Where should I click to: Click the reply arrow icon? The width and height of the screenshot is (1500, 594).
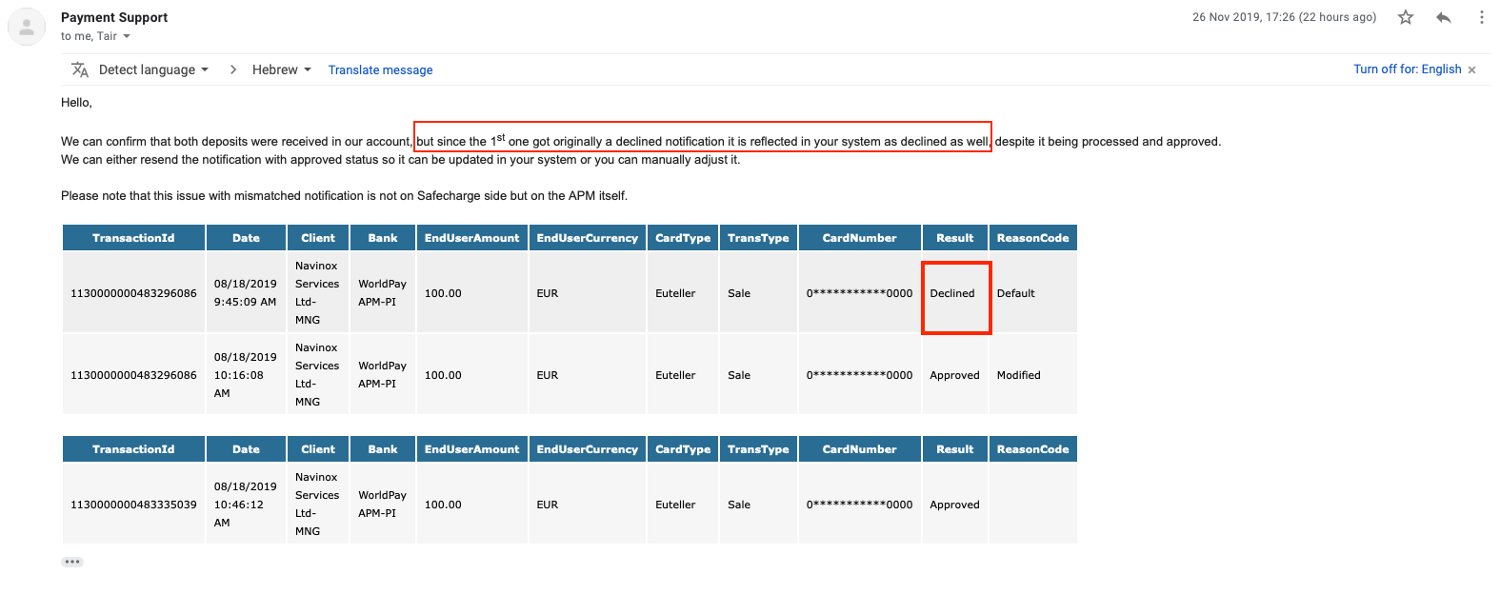coord(1443,18)
